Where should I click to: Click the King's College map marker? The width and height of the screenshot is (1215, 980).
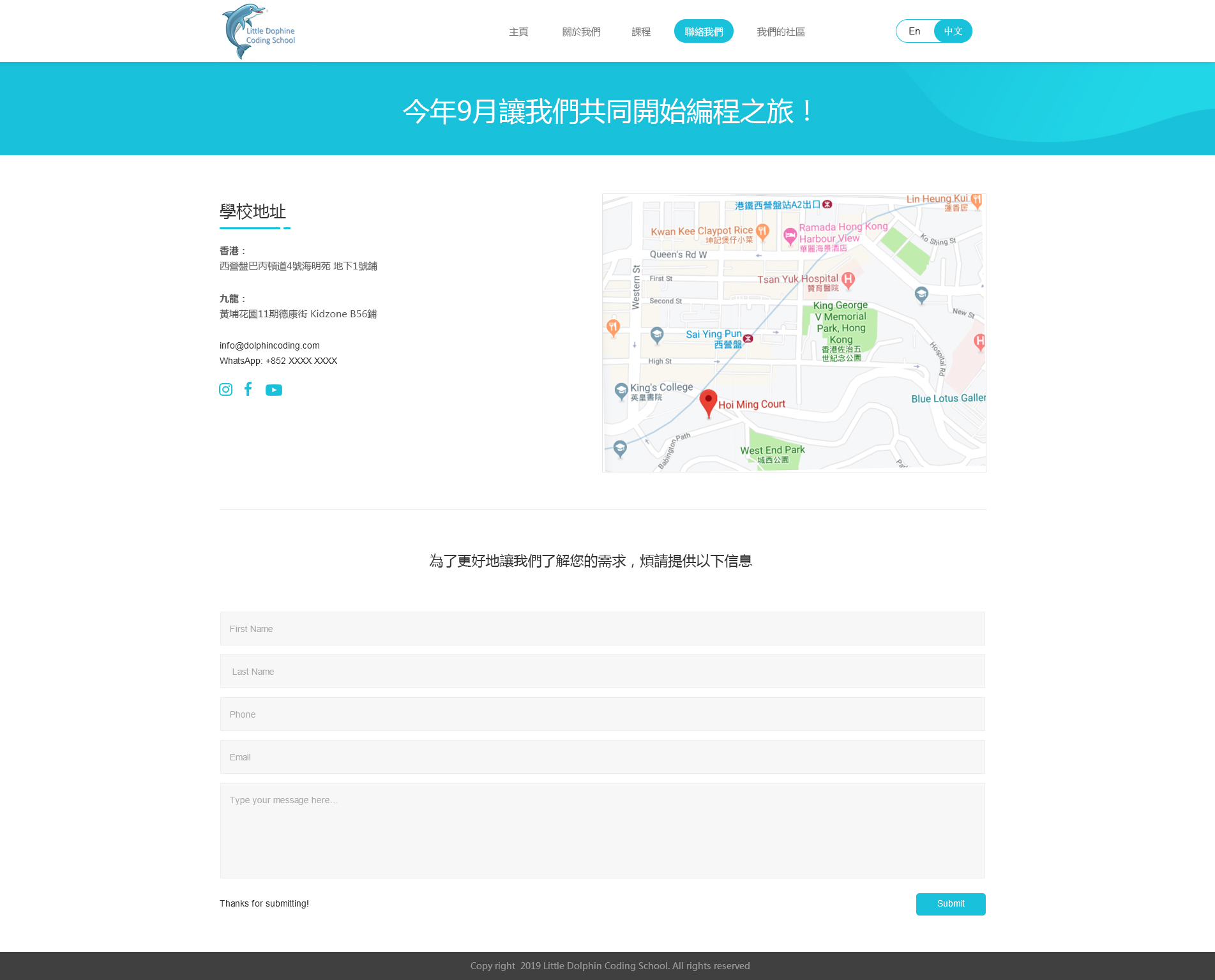621,390
